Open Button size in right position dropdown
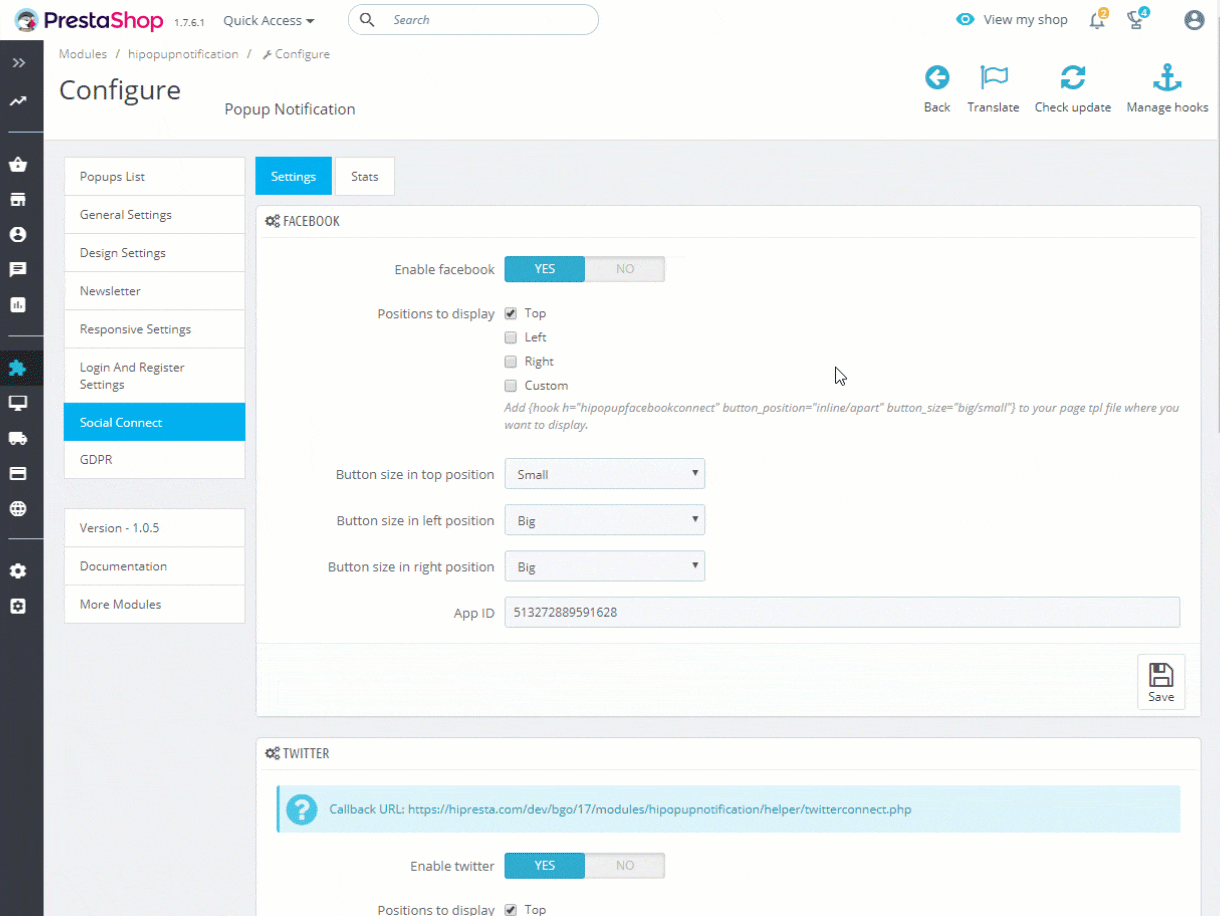 (605, 566)
